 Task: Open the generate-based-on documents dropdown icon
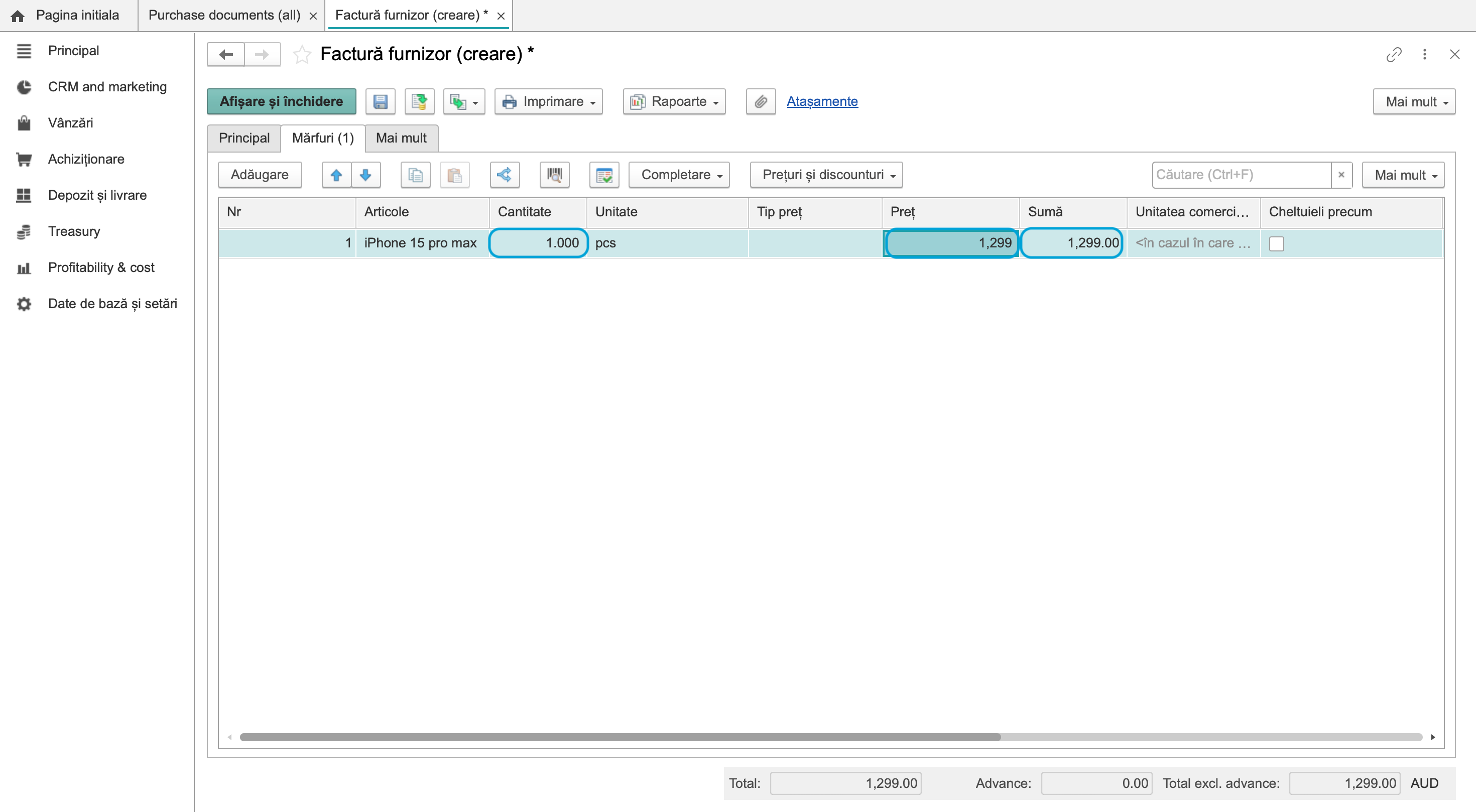point(463,101)
